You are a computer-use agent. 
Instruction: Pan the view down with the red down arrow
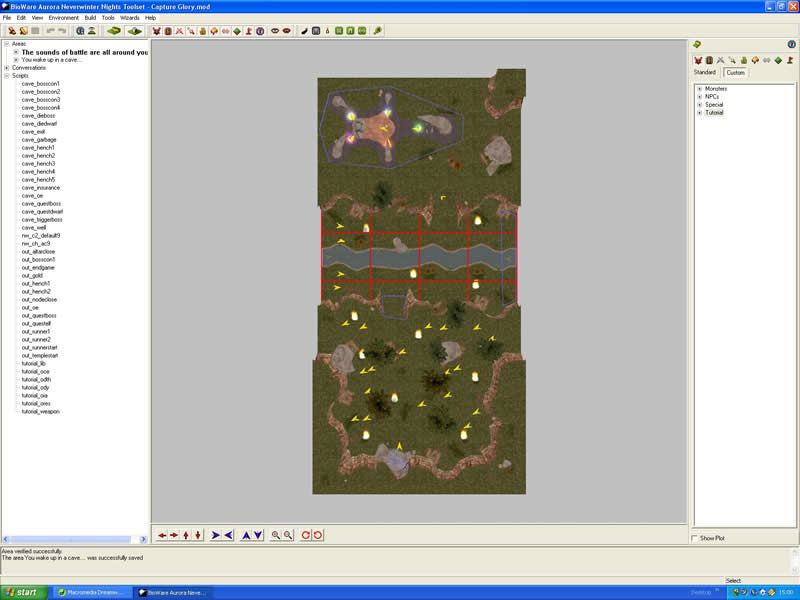tap(198, 535)
